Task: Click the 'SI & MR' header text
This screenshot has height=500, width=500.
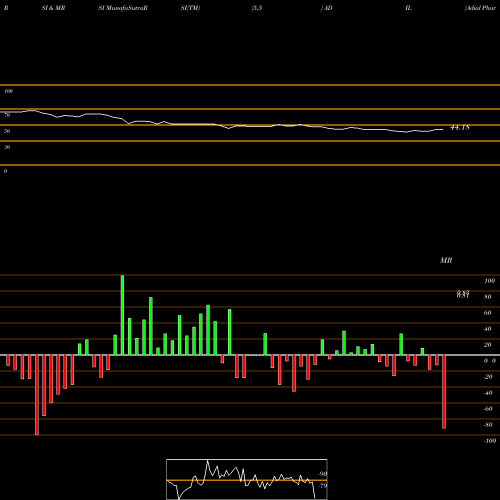Action: tap(53, 8)
